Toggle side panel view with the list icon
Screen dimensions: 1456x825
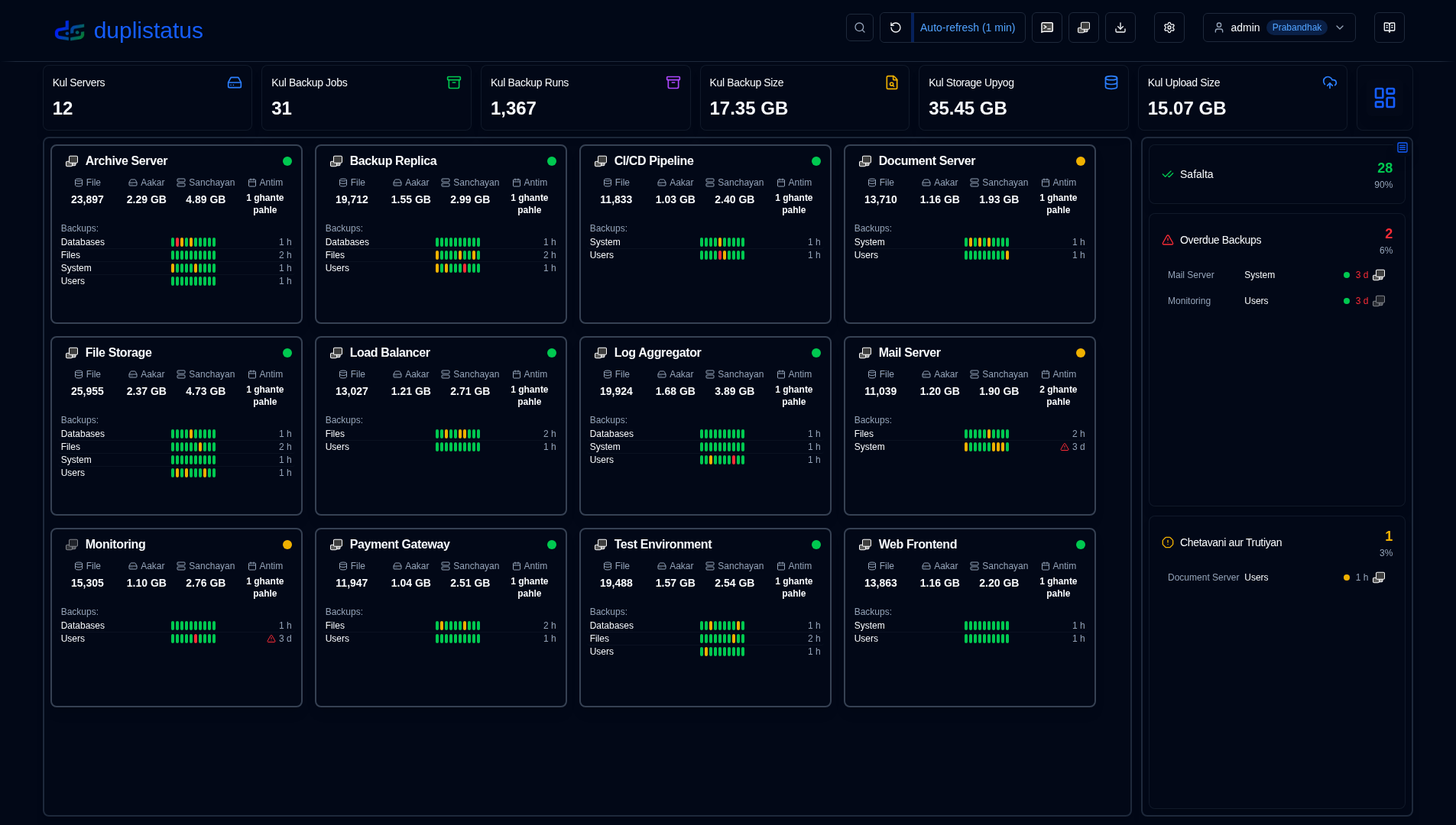pos(1402,147)
